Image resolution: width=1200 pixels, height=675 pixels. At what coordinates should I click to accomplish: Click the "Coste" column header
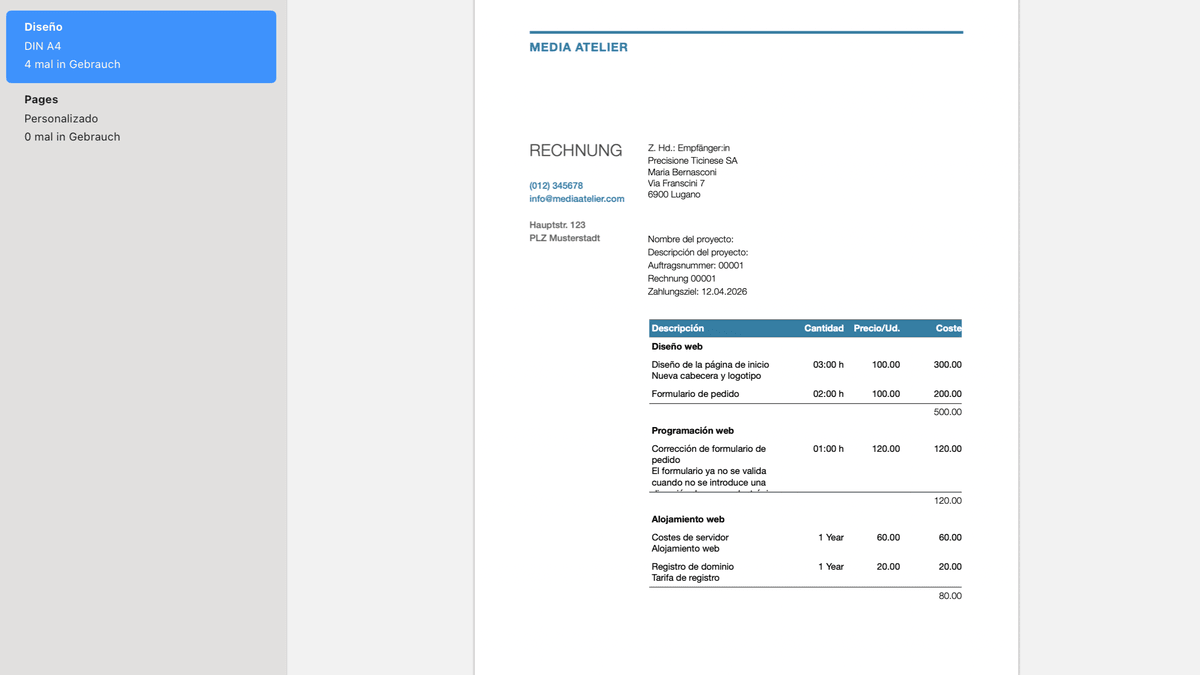(948, 328)
